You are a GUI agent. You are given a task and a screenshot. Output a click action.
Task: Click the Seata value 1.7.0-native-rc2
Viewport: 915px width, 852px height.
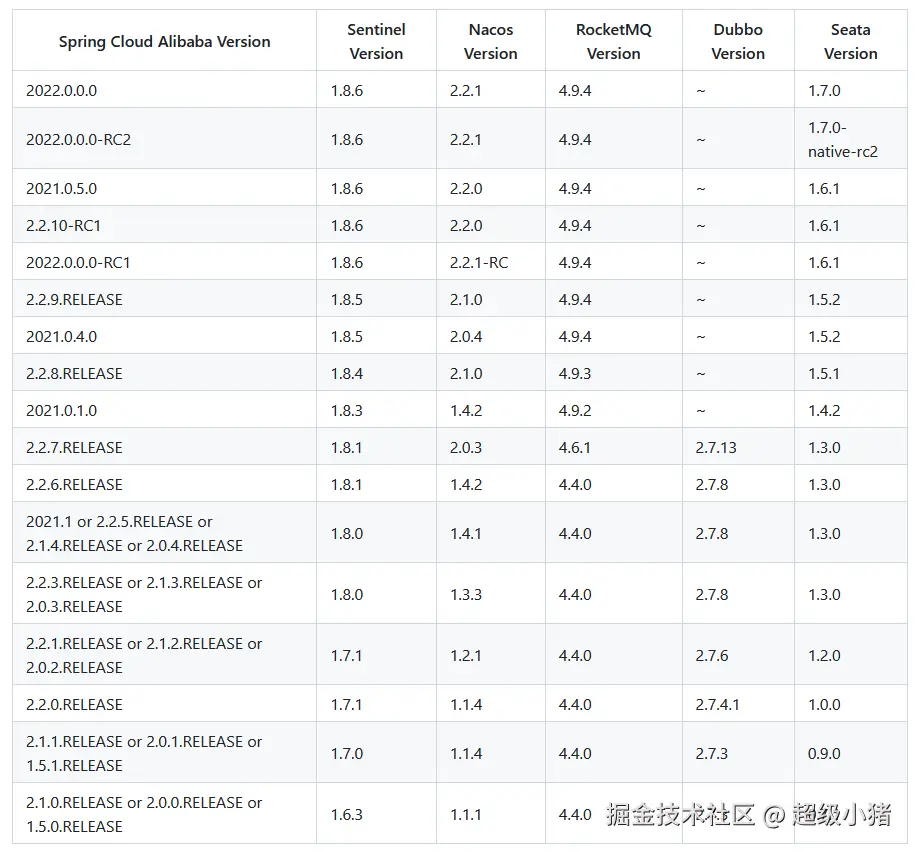(843, 139)
